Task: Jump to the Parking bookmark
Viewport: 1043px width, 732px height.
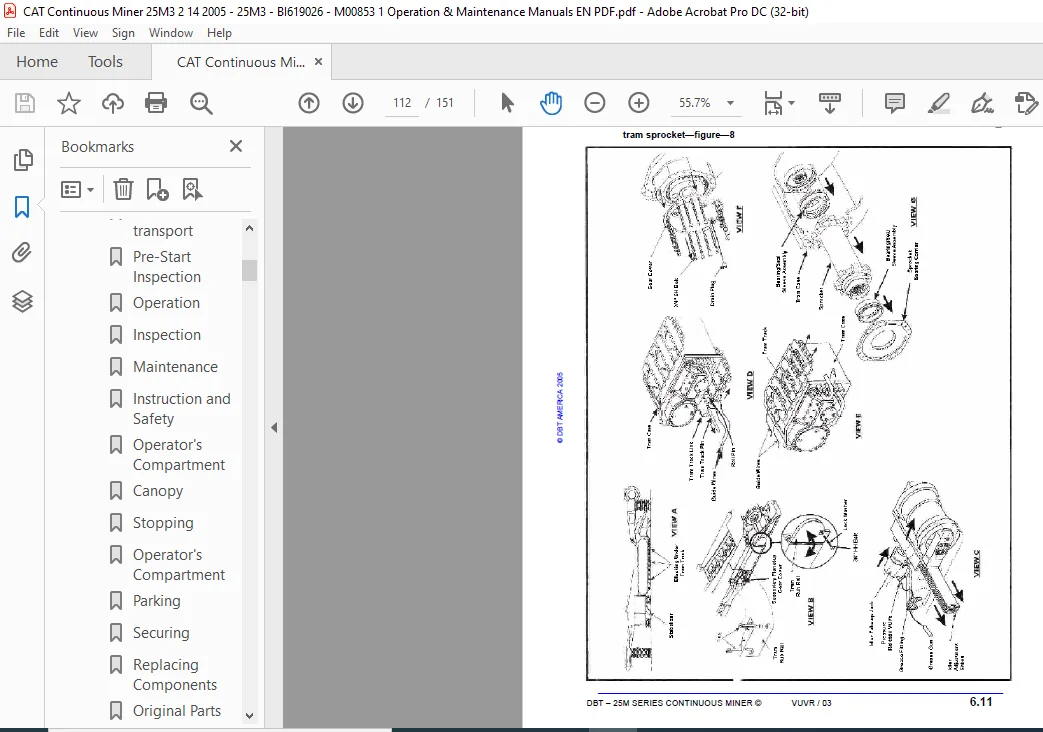Action: tap(156, 601)
